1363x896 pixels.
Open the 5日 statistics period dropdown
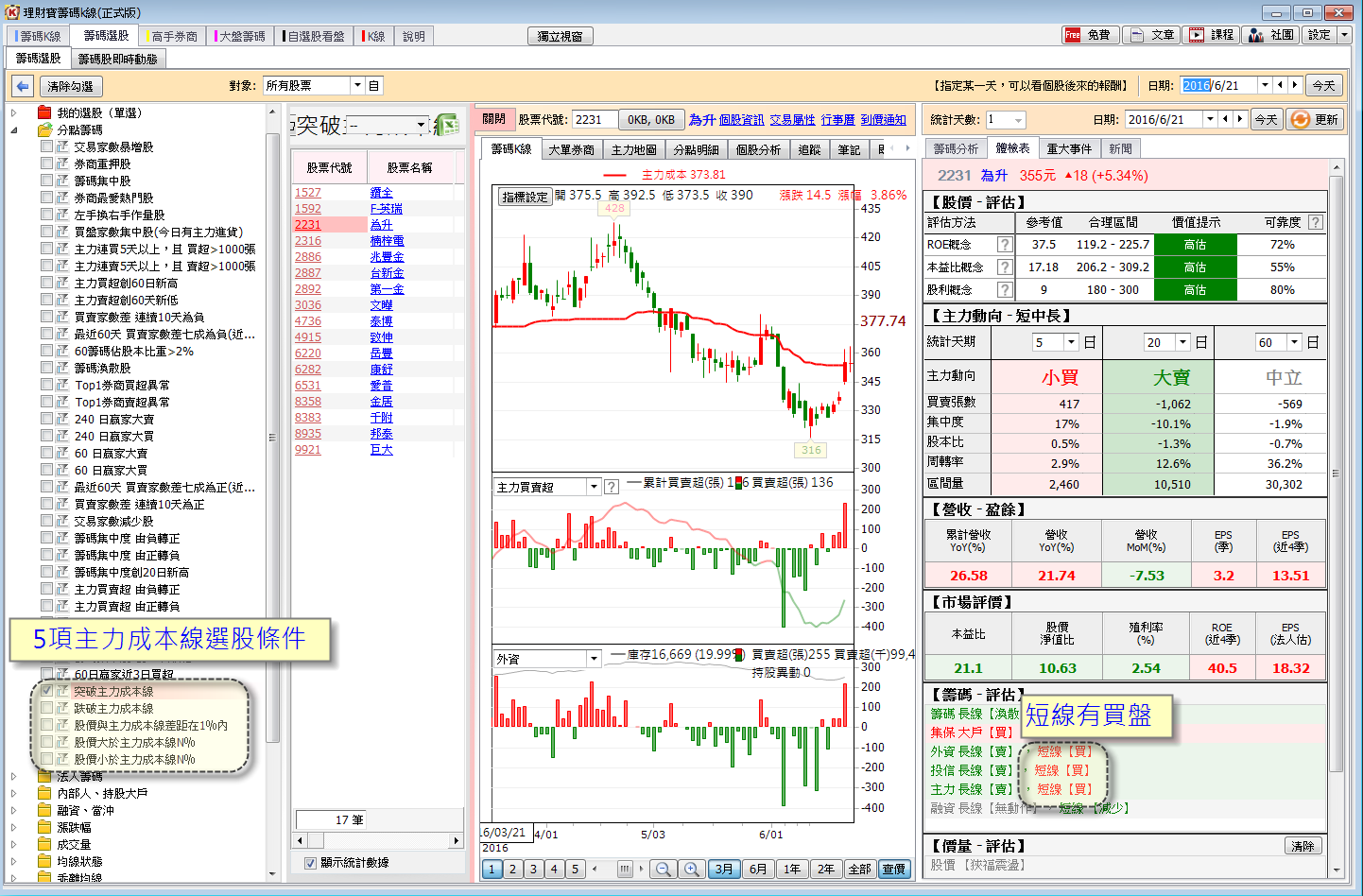click(x=1071, y=342)
